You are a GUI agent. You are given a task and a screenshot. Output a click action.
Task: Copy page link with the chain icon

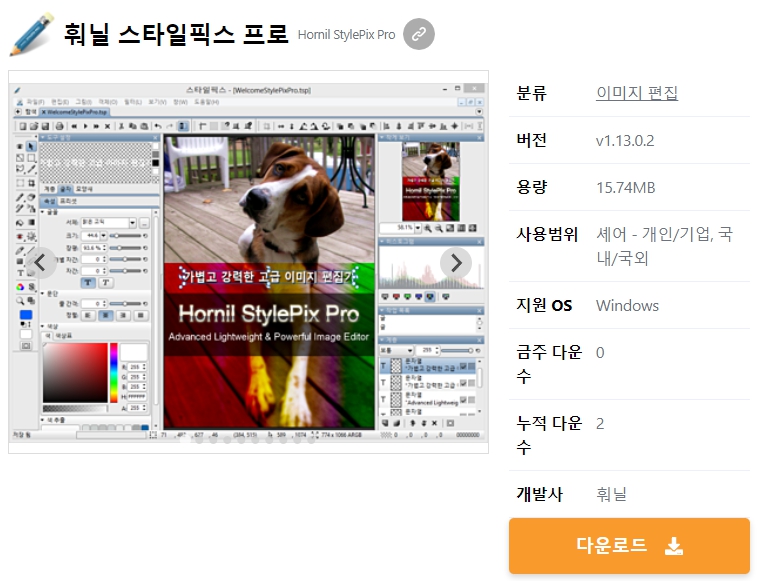[419, 34]
